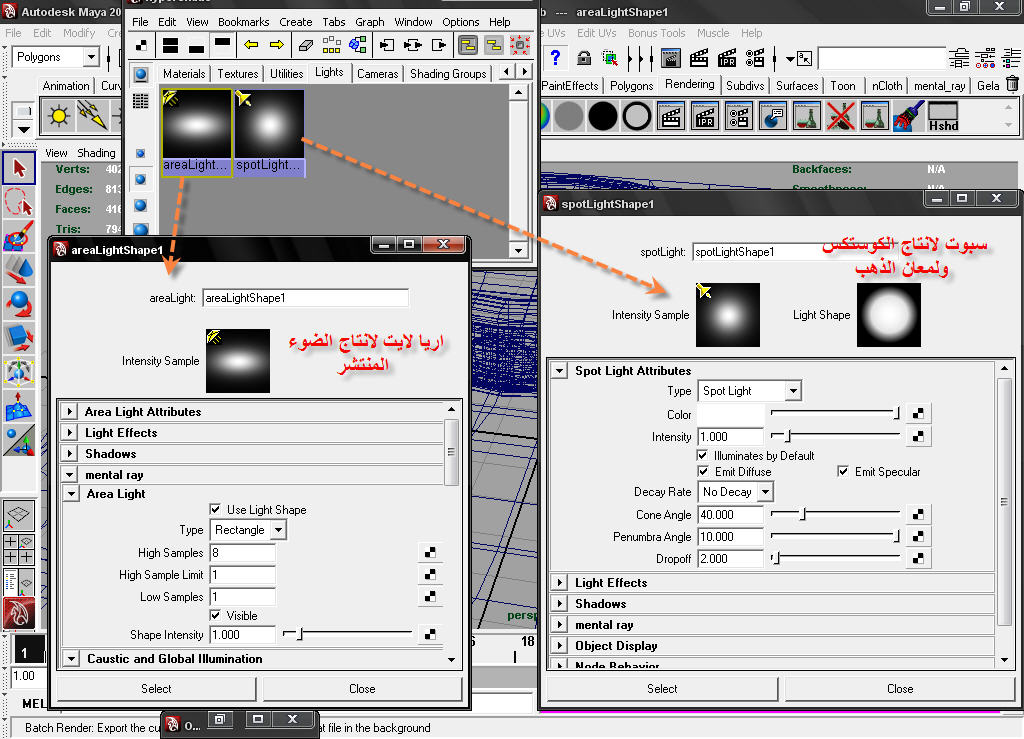Select the spotLight swatch in Hypershade
1024x739 pixels.
tap(269, 133)
